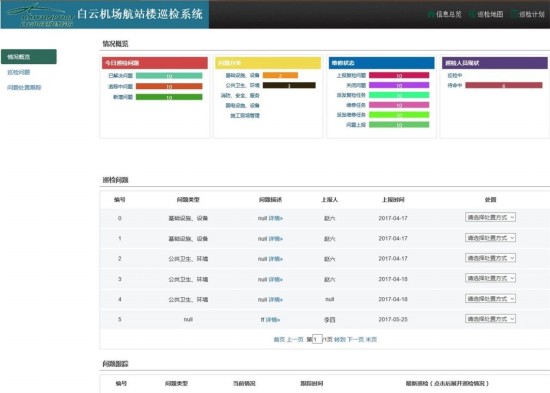Click the 上报人 column header
The height and width of the screenshot is (393, 550).
tap(330, 200)
